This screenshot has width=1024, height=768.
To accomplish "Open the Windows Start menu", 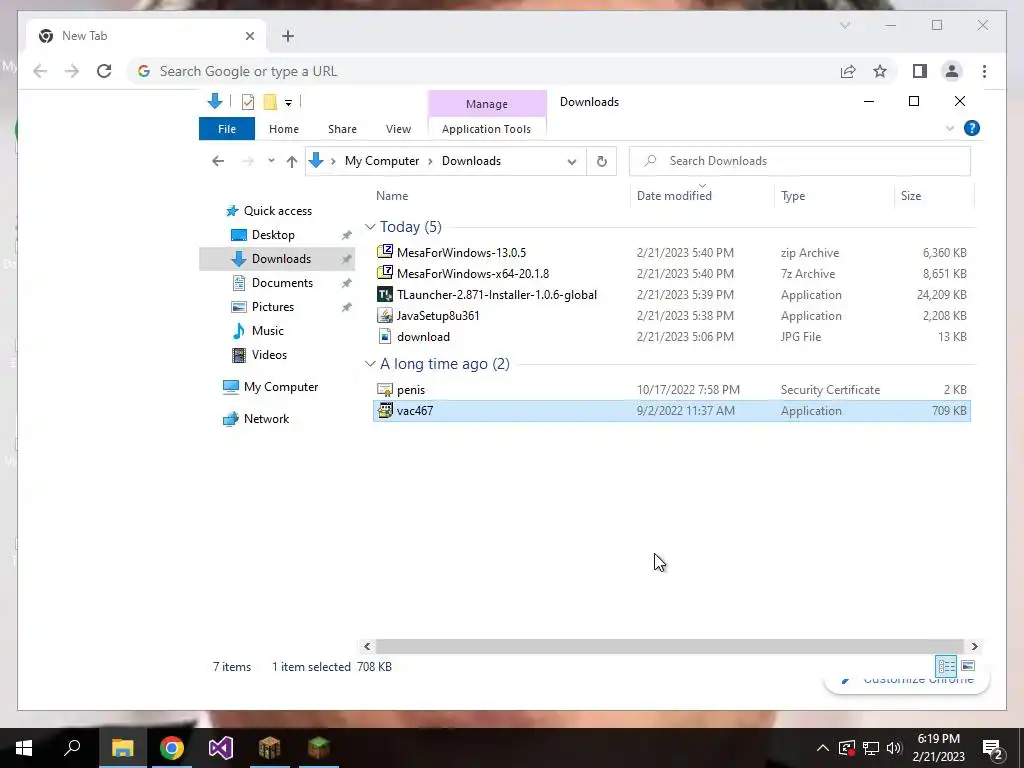I will 24,748.
